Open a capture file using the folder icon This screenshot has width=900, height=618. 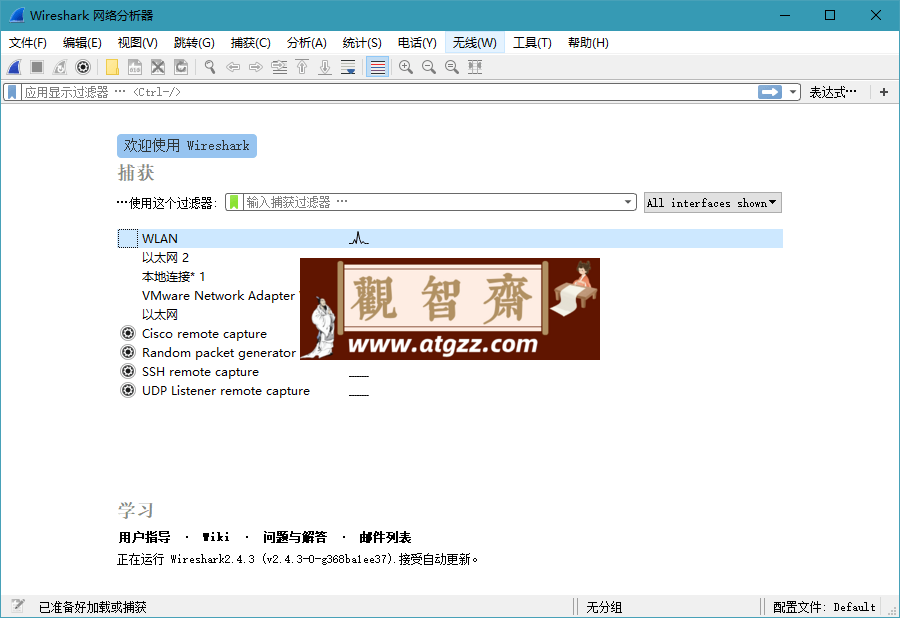[112, 67]
